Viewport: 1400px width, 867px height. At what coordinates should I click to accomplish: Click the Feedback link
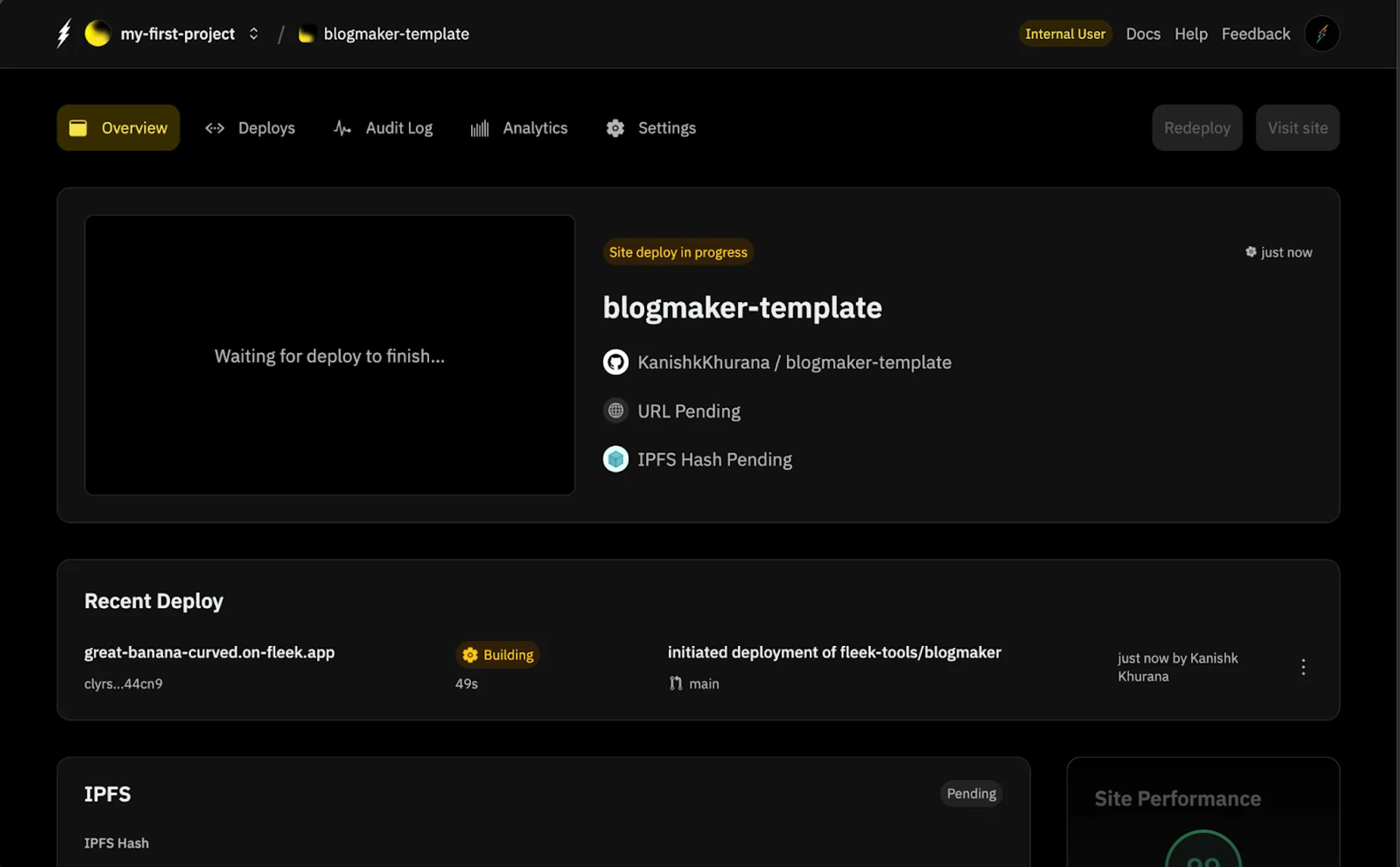coord(1255,34)
